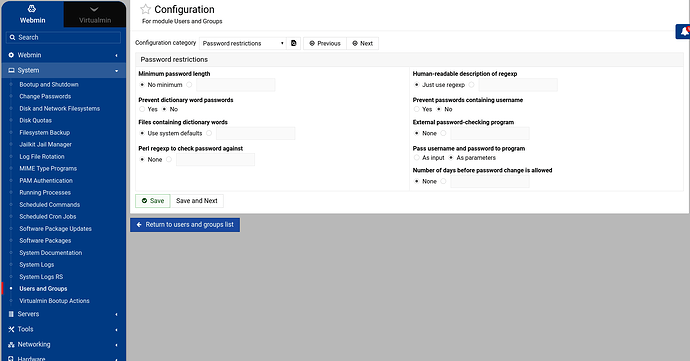Viewport: 690px width, 361px height.
Task: Click the Servers icon in sidebar
Action: click(x=11, y=314)
